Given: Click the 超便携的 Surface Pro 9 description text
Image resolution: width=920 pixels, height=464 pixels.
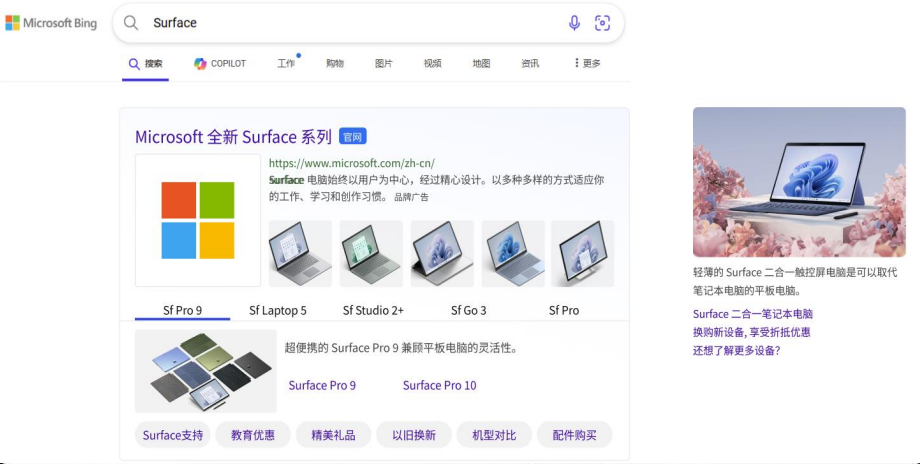Looking at the screenshot, I should 402,348.
